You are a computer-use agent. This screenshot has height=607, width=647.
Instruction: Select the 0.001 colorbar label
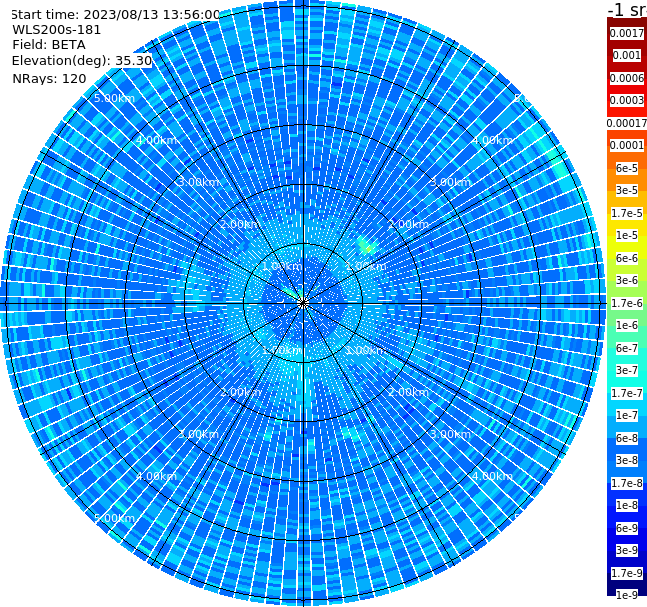[x=627, y=55]
